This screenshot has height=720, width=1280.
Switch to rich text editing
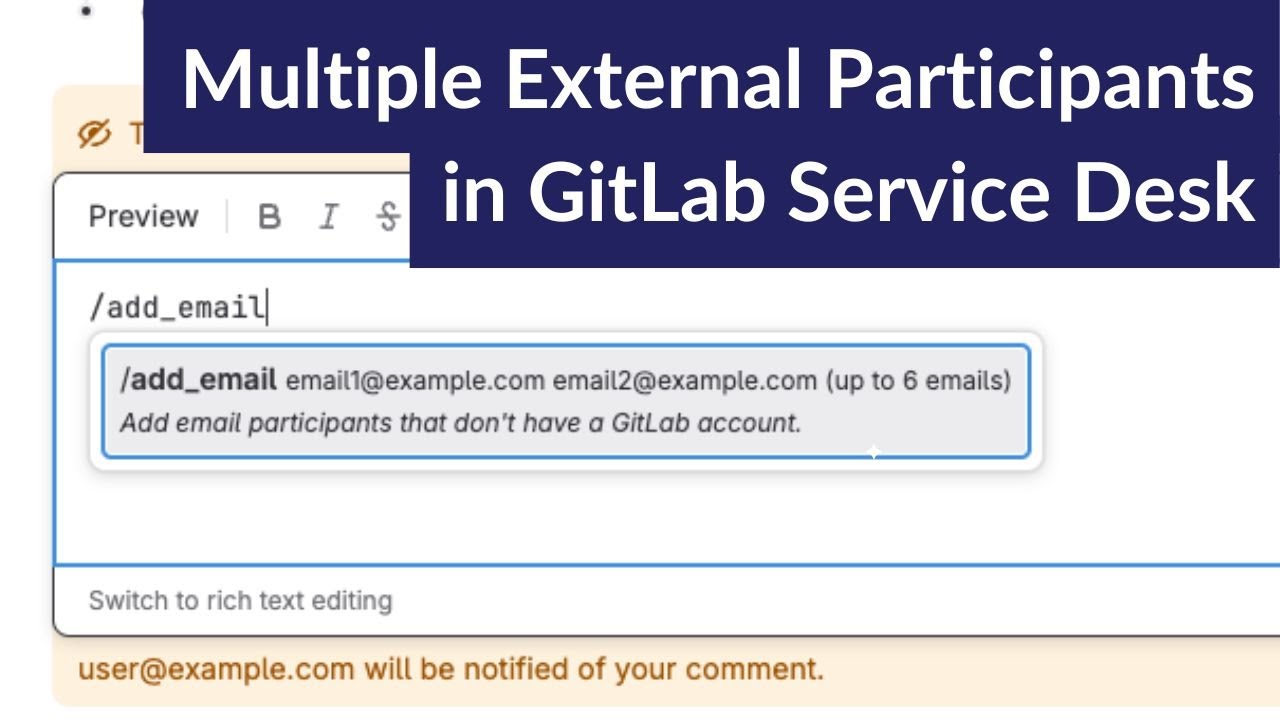(240, 601)
